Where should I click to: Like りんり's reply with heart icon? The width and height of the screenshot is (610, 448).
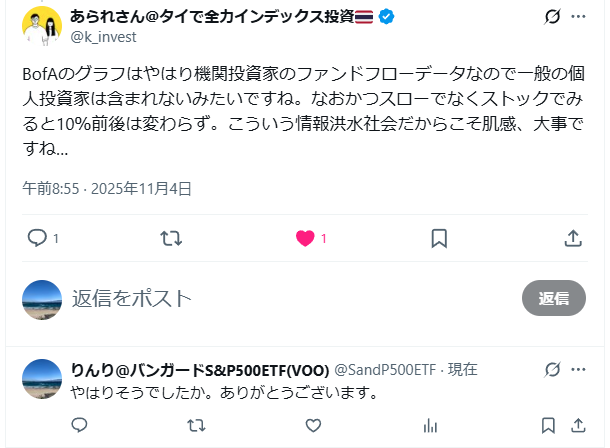pos(313,425)
